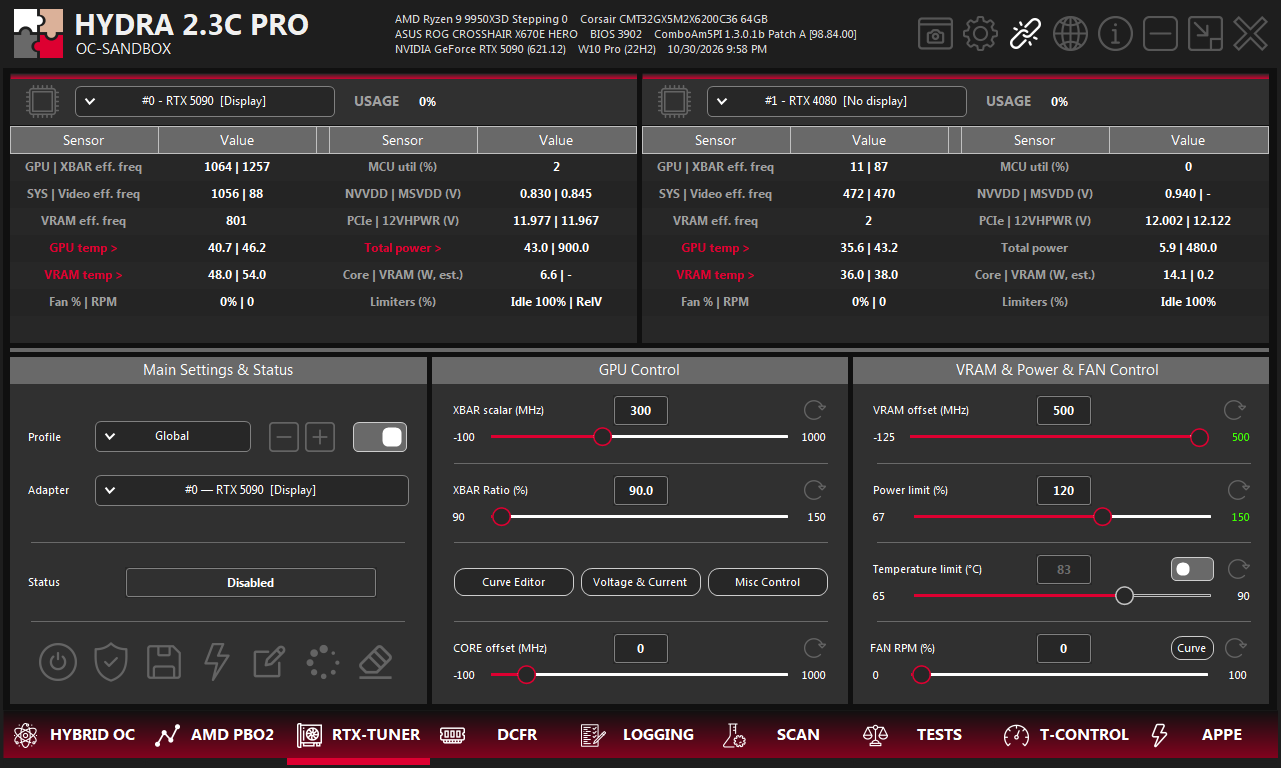Take a screenshot with the camera icon
Screen dimensions: 1281x768
coord(935,34)
